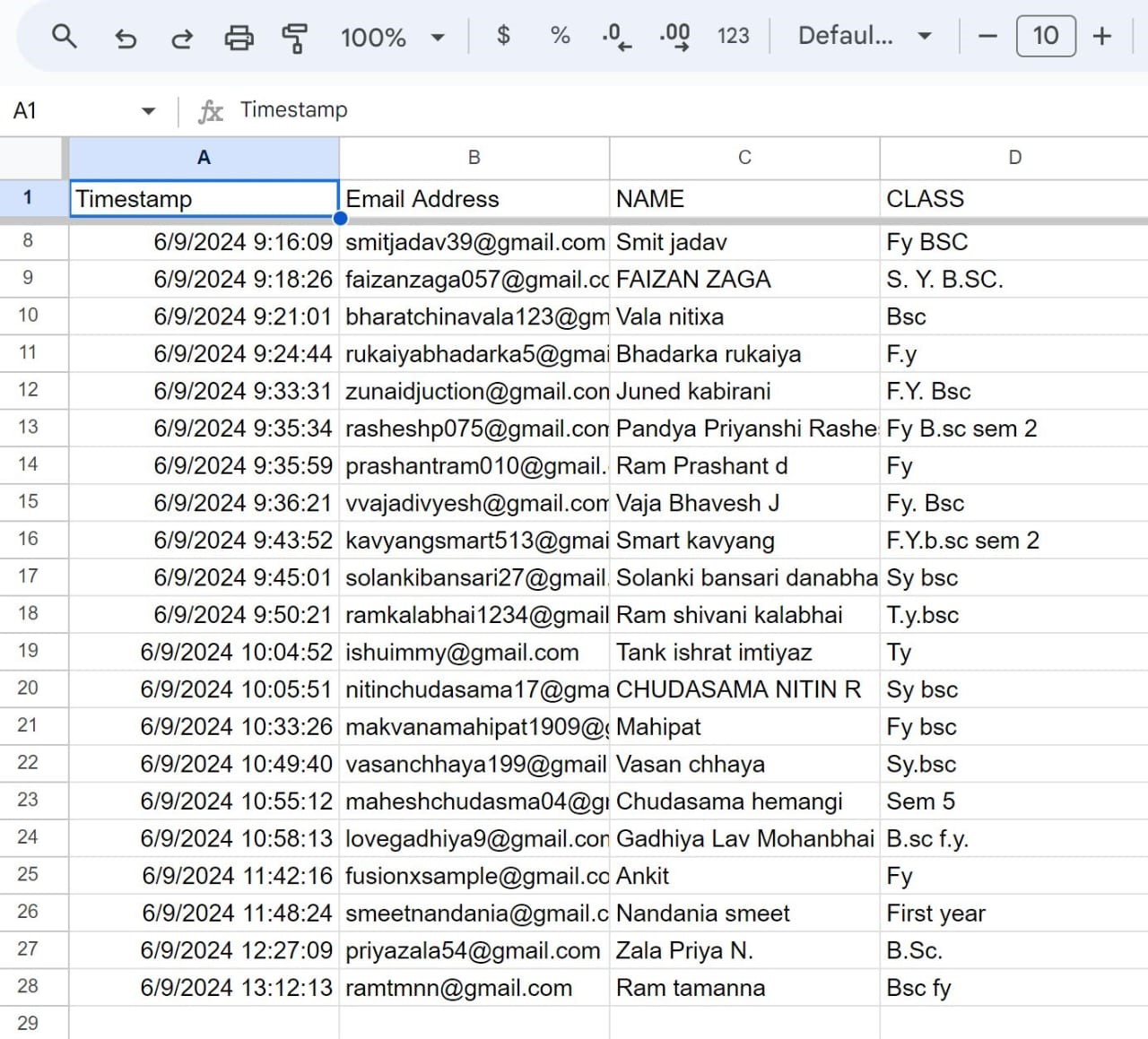Click the font size field showing 10
This screenshot has width=1148, height=1039.
point(1045,36)
